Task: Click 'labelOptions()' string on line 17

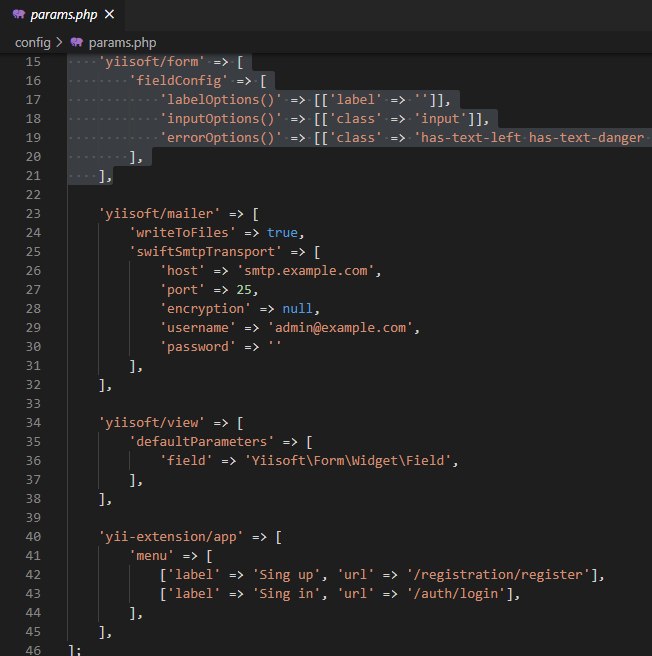Action: coord(221,100)
